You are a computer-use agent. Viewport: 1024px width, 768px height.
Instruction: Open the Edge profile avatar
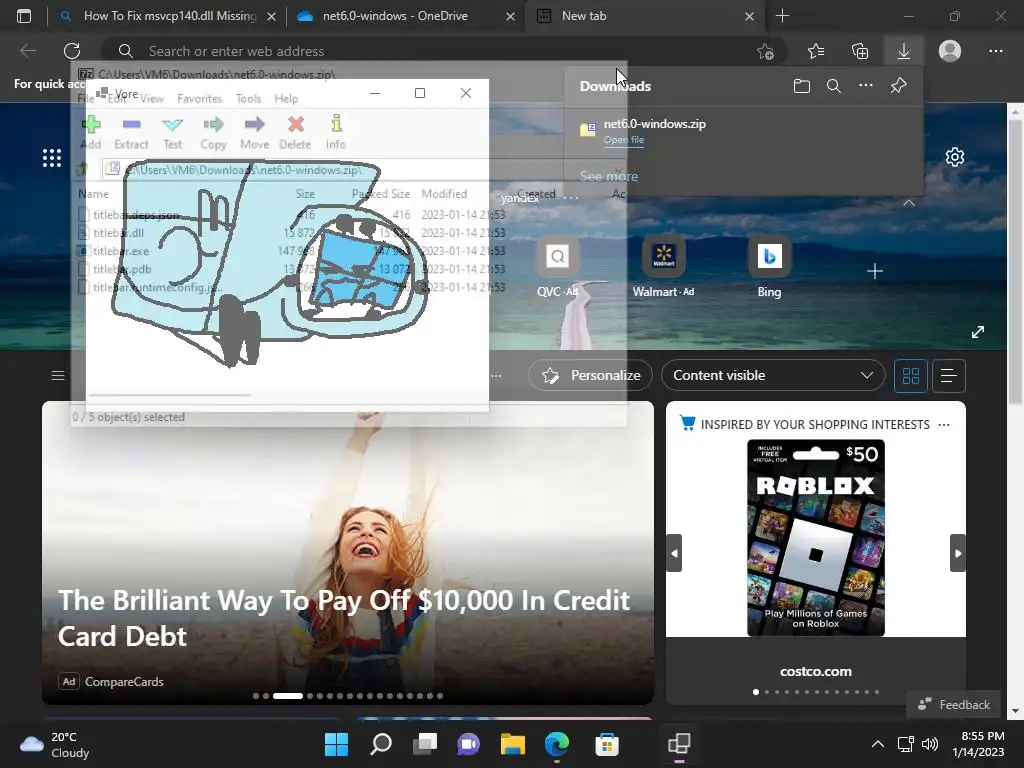point(950,51)
